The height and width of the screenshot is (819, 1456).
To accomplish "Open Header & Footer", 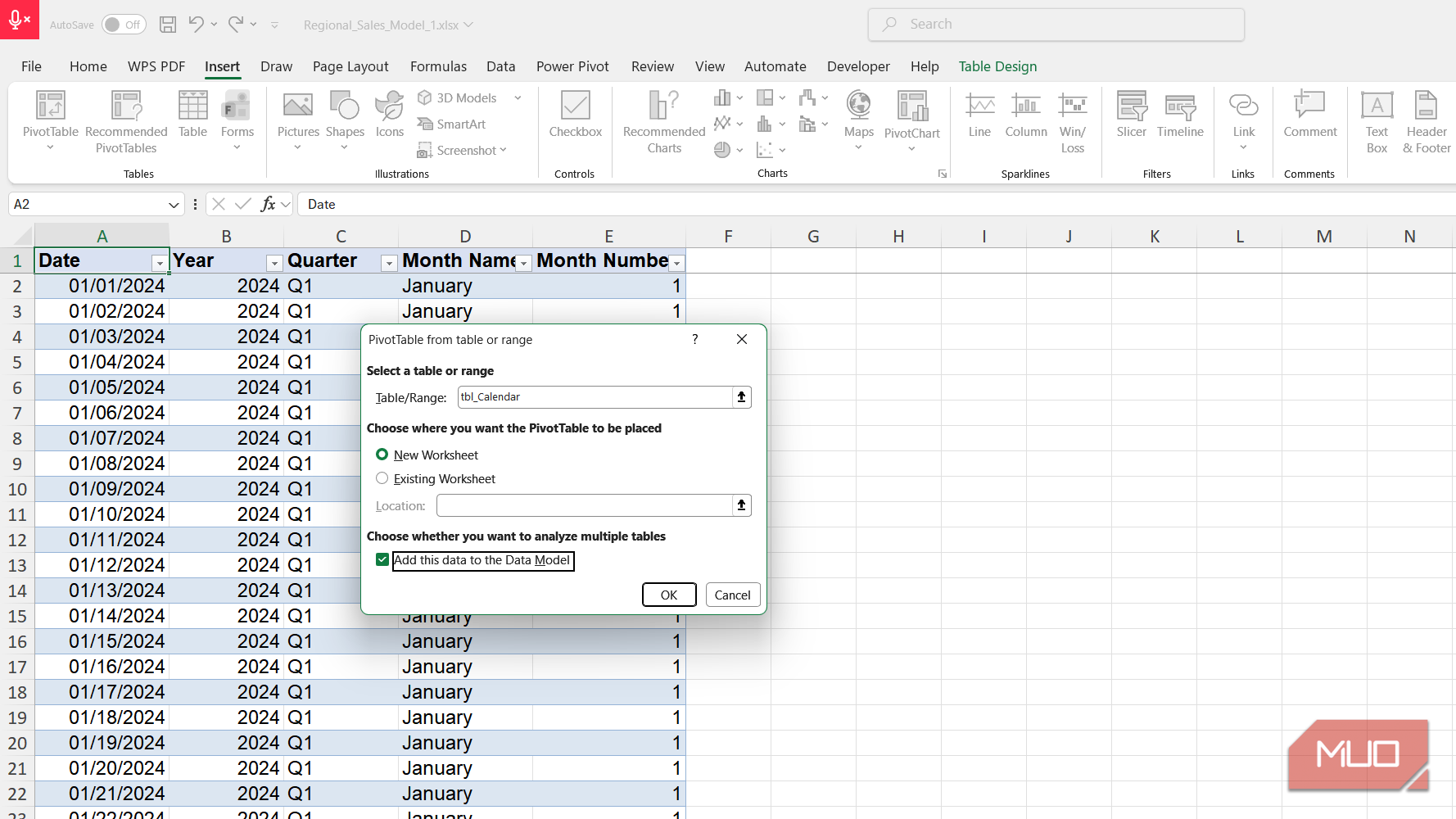I will [x=1427, y=122].
